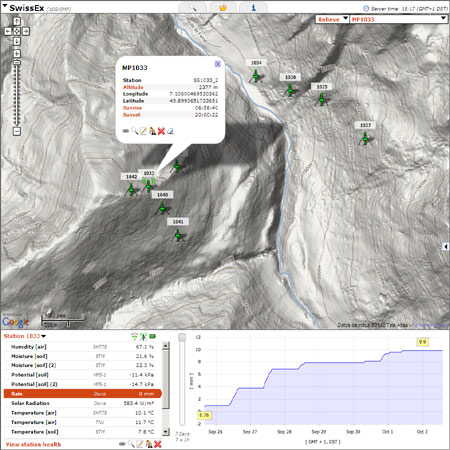Open the MP1033 station selector dropdown
Viewport: 450px width, 450px height.
(399, 19)
